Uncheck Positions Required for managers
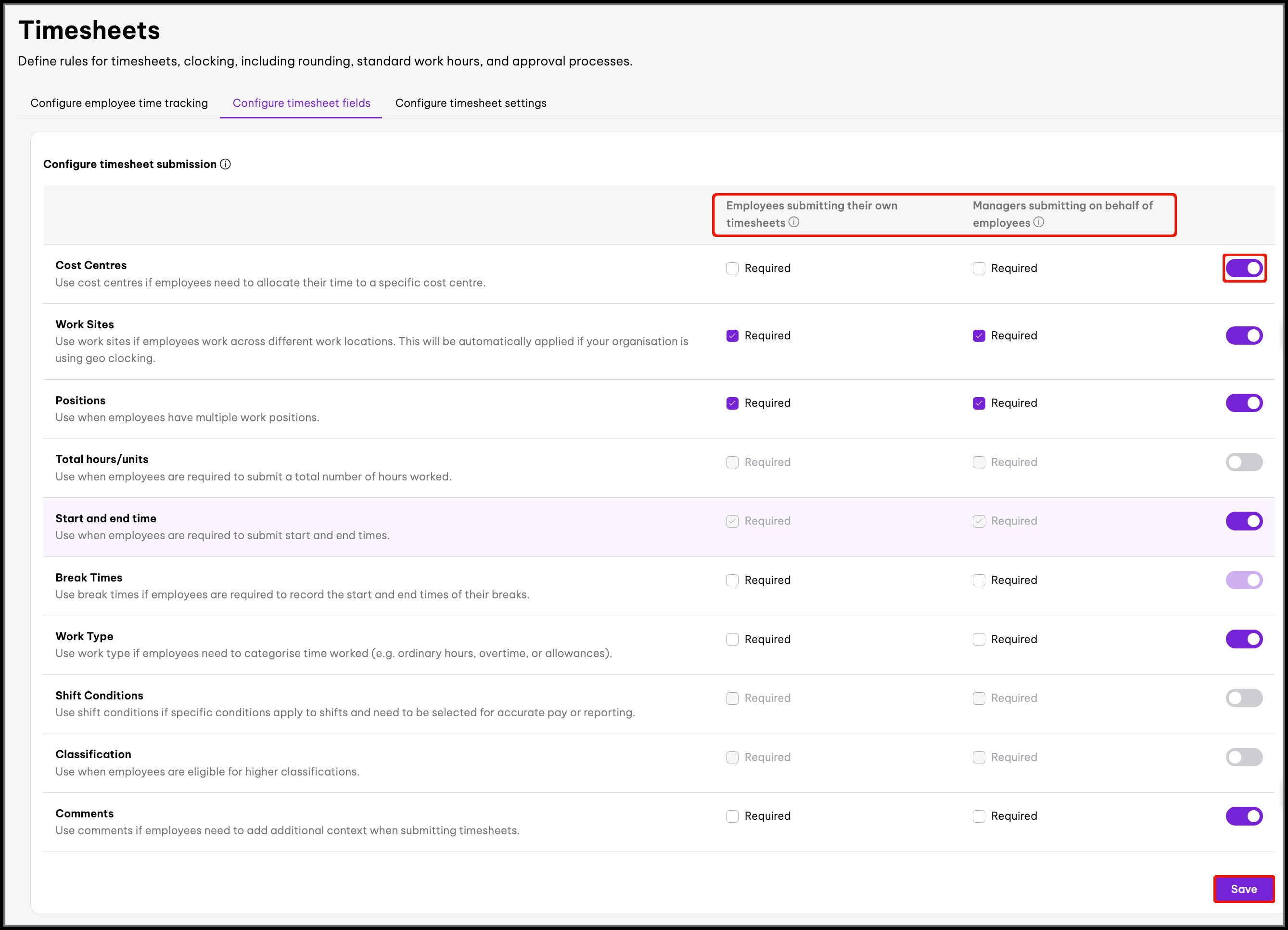 [x=979, y=403]
